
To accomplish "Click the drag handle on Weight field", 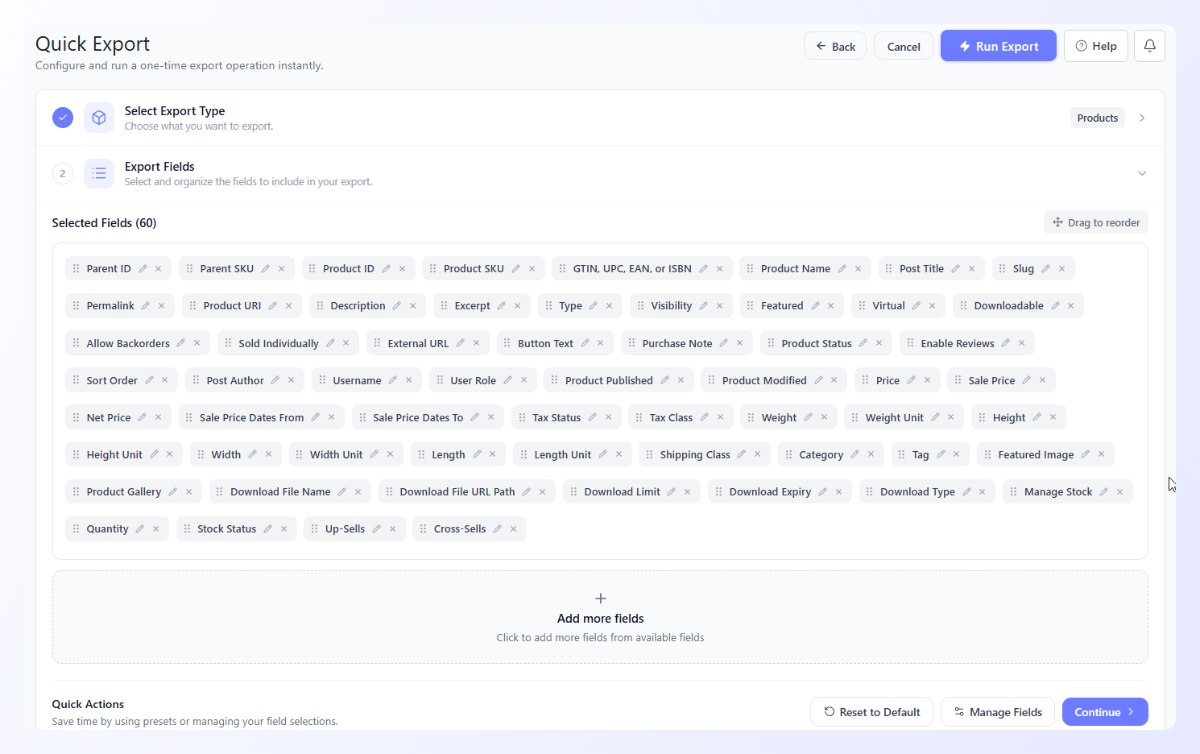I will point(751,417).
